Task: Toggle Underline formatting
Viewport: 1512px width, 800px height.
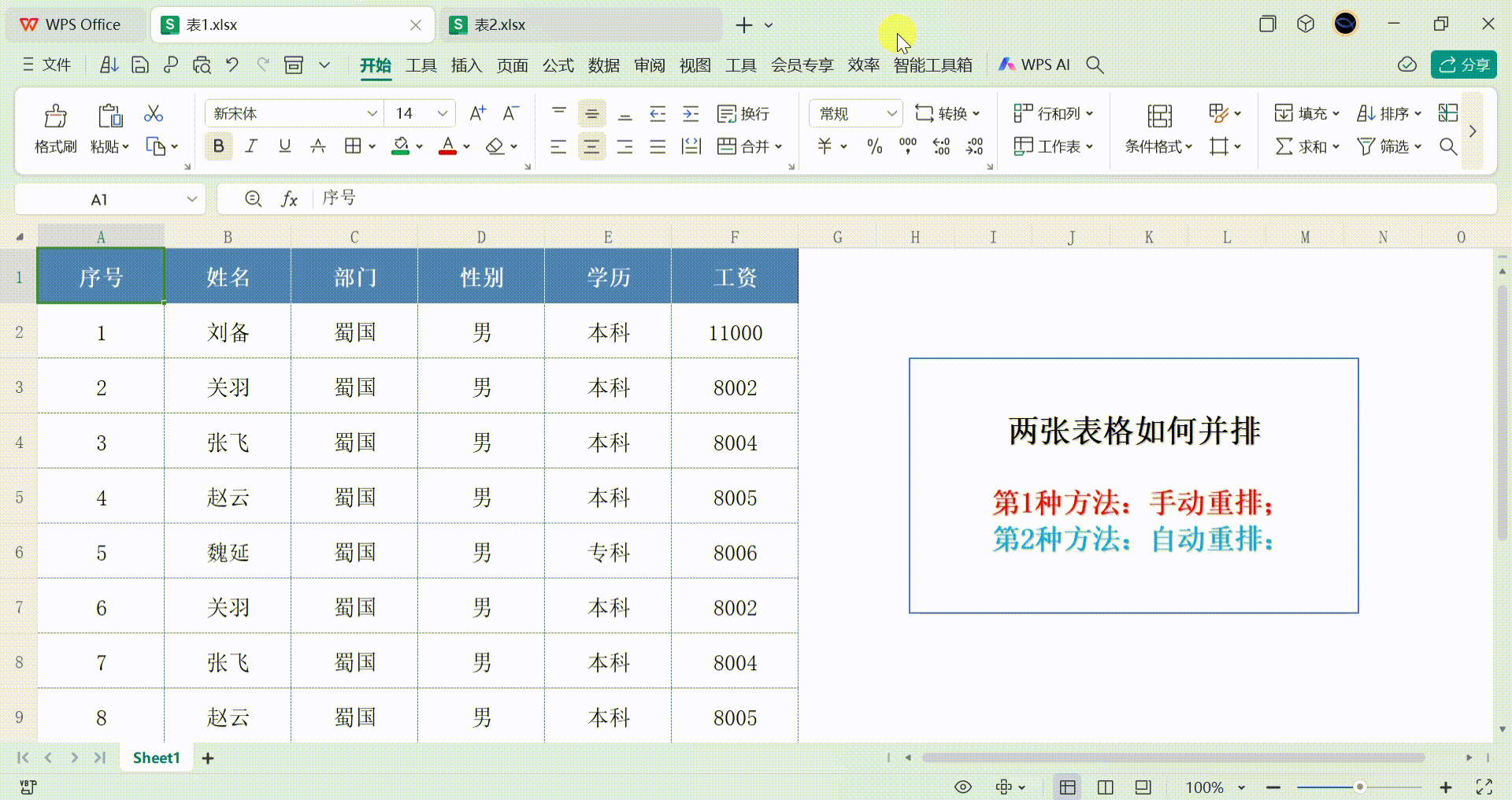Action: click(x=284, y=146)
